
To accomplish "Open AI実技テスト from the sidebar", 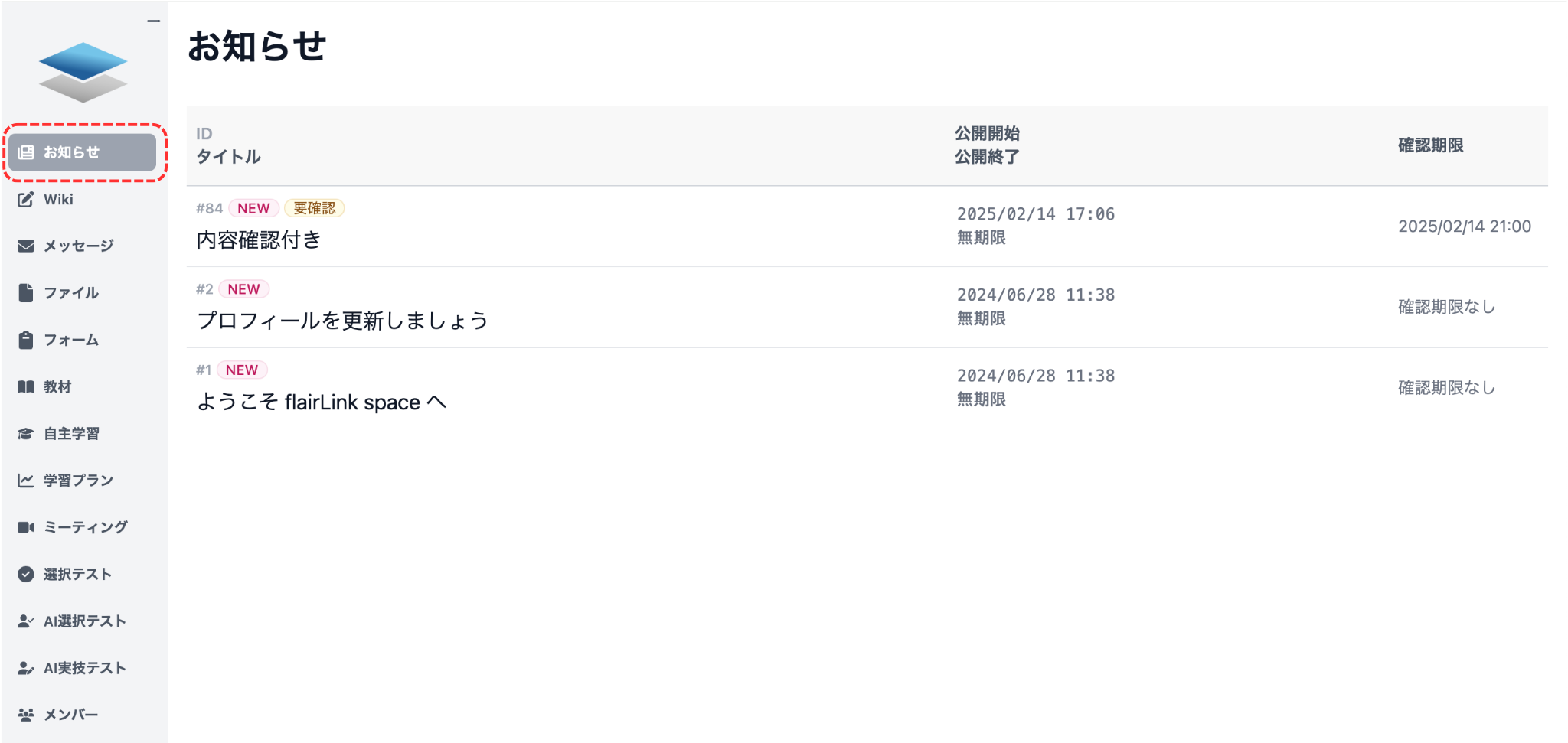I will (84, 668).
